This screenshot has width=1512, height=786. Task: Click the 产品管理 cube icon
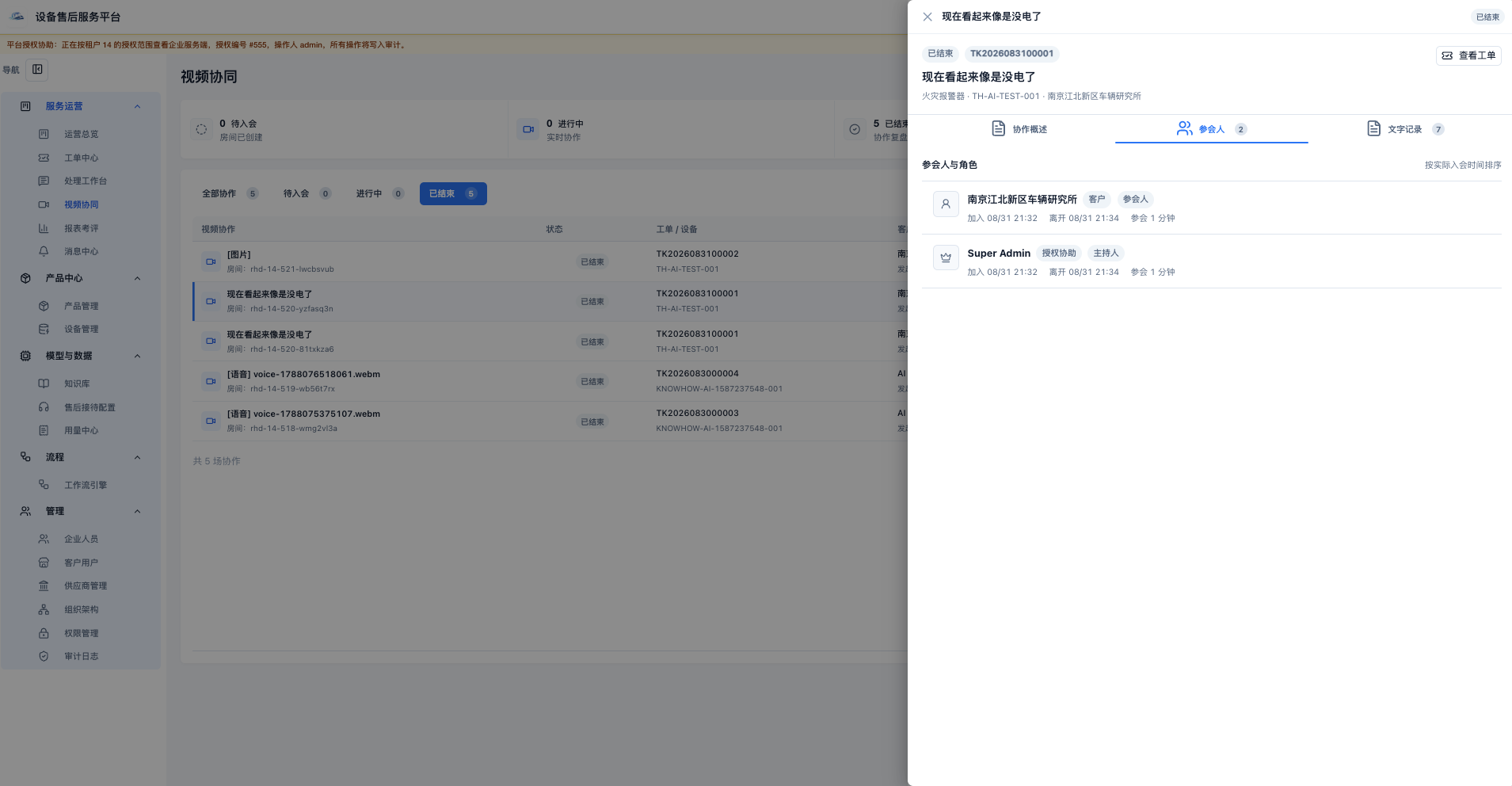click(44, 306)
